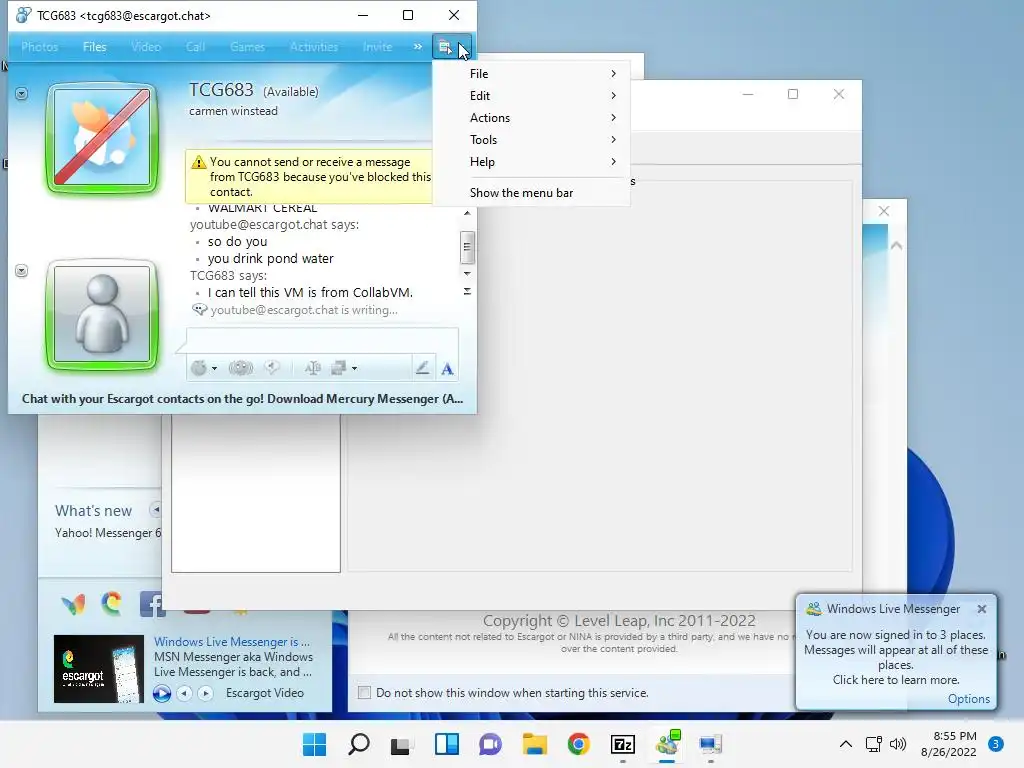
Task: Go to next Escargot video item
Action: (205, 694)
